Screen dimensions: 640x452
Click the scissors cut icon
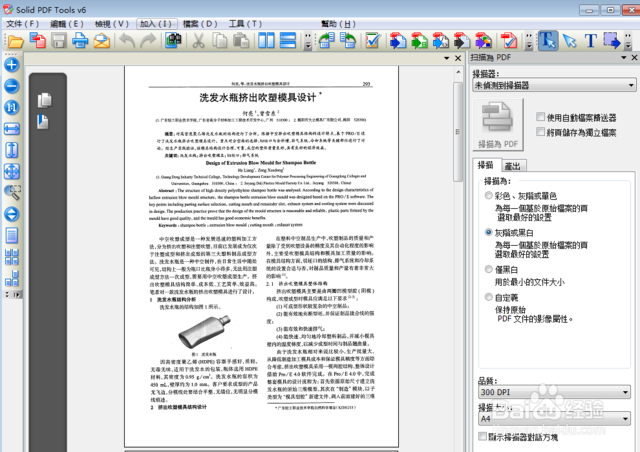pos(198,41)
